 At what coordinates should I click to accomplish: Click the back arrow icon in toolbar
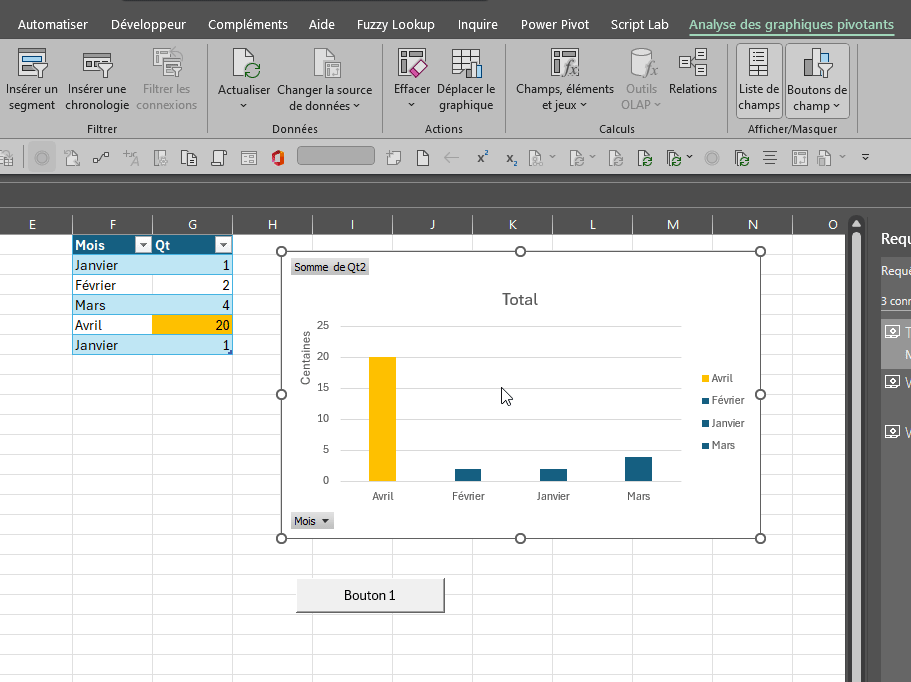pos(451,157)
